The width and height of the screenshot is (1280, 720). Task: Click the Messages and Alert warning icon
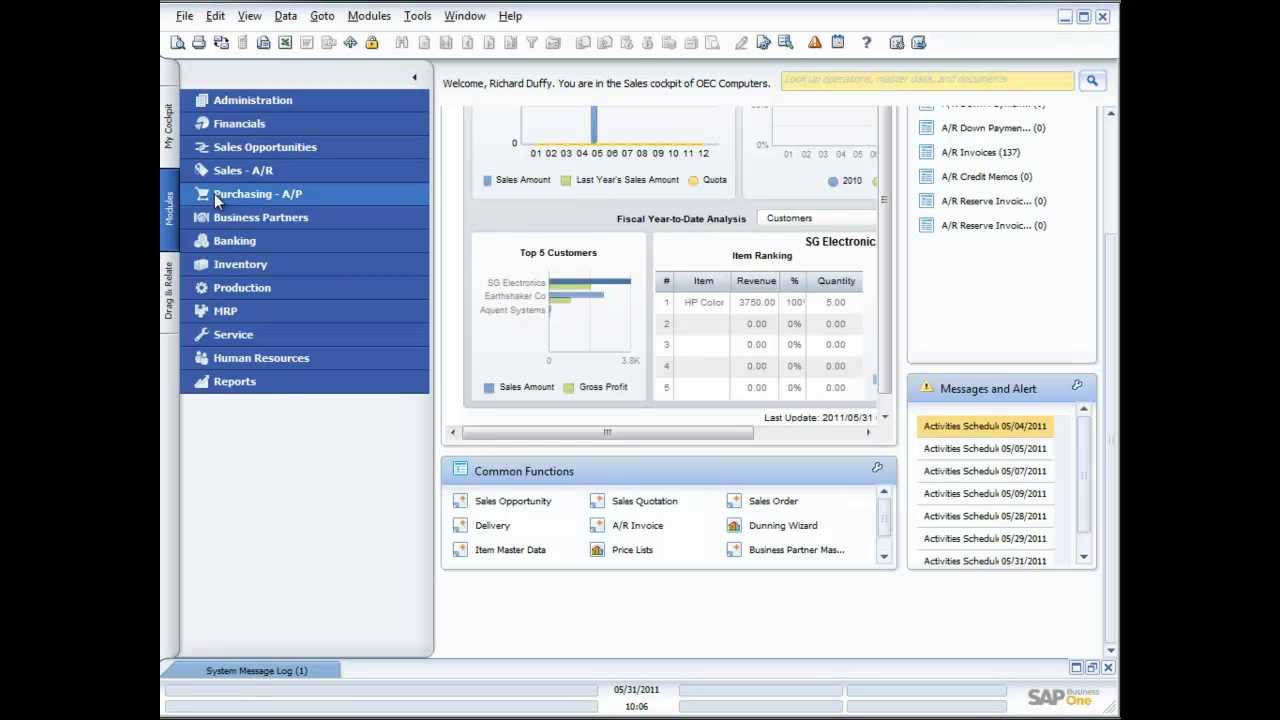click(926, 388)
